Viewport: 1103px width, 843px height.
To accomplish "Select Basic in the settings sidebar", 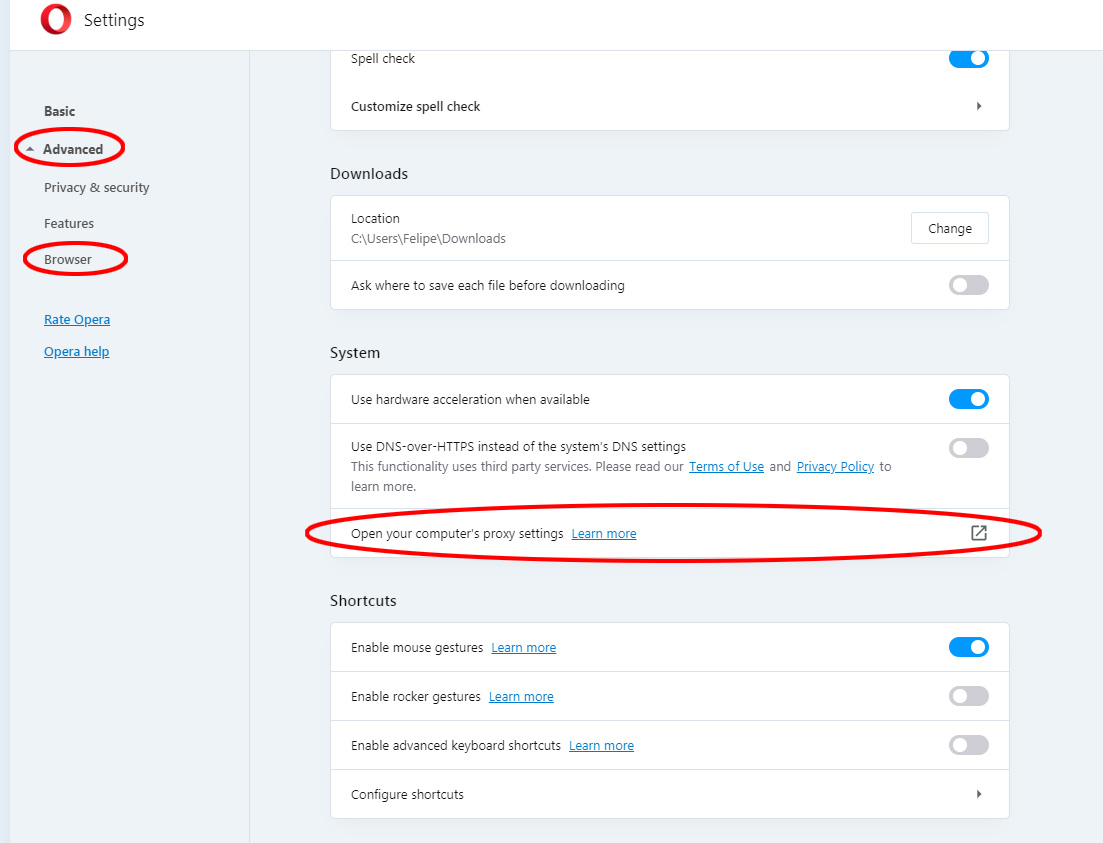I will point(59,111).
